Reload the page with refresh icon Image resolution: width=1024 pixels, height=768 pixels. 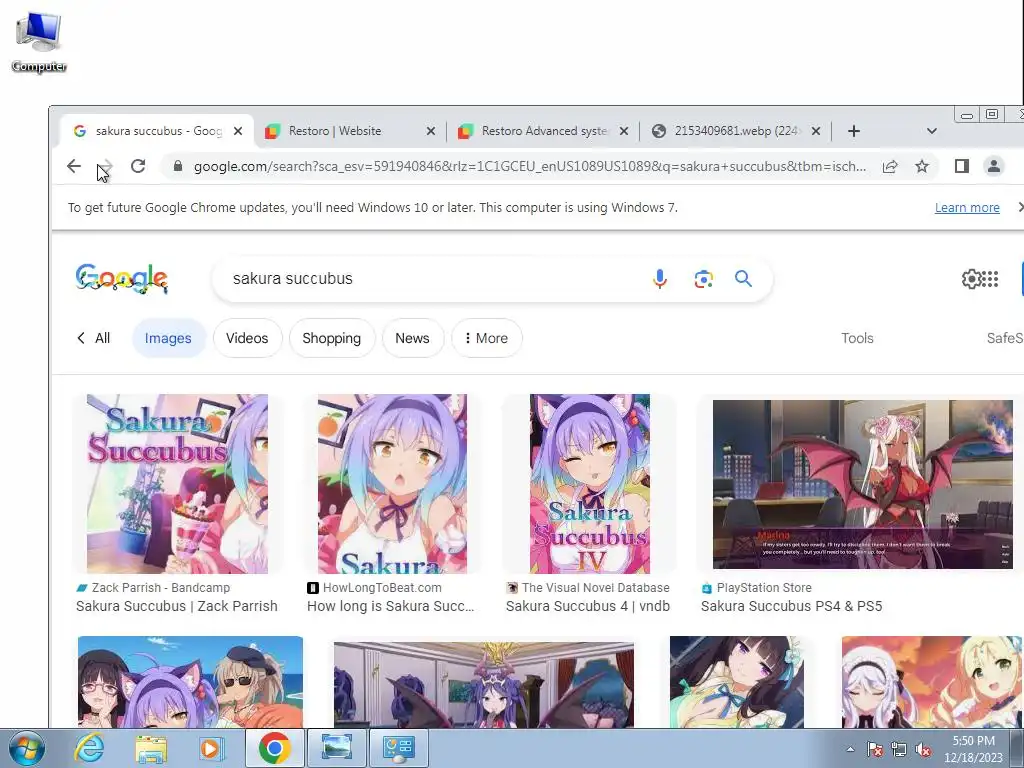pos(138,166)
